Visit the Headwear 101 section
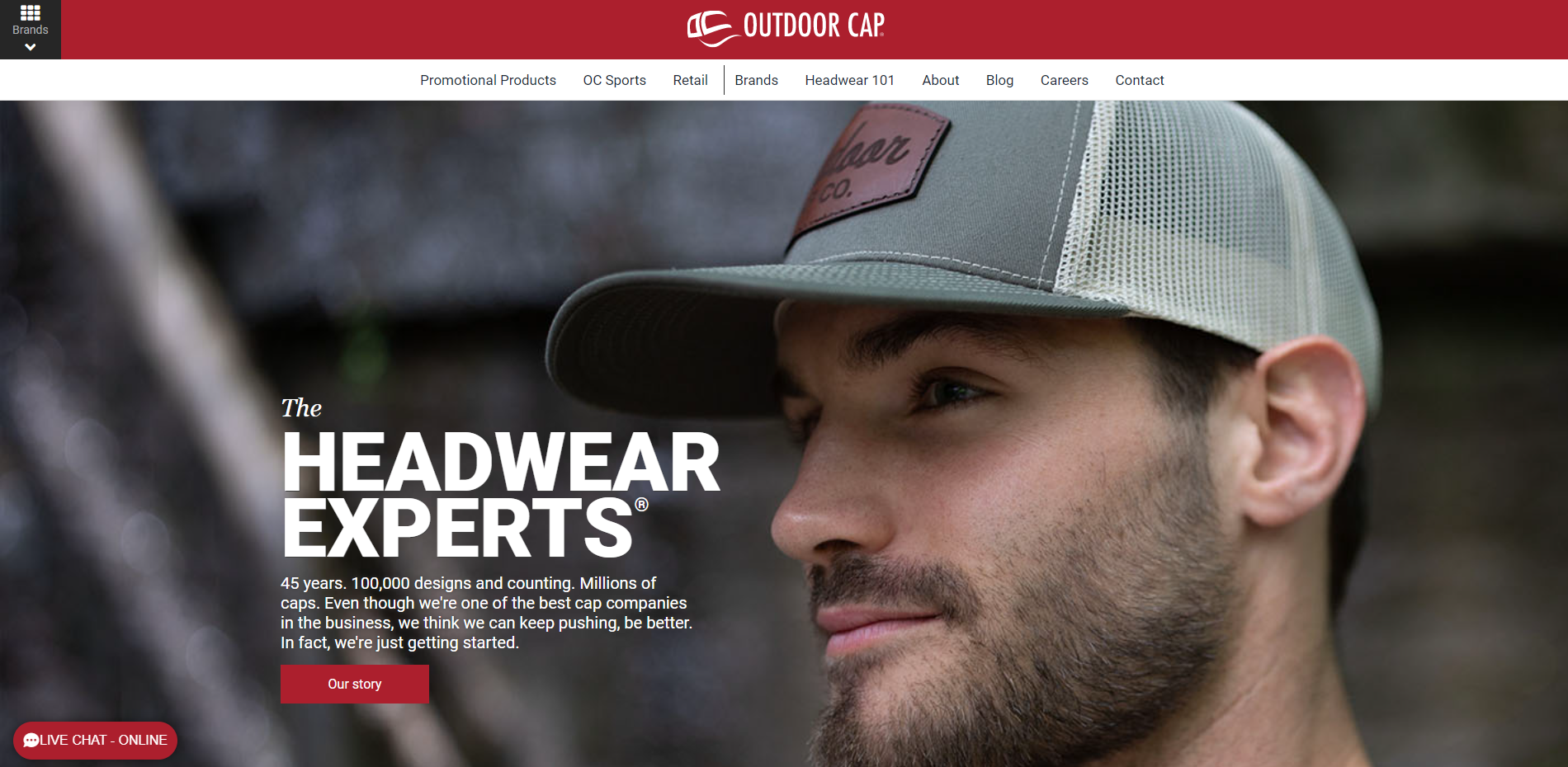The height and width of the screenshot is (767, 1568). coord(850,80)
